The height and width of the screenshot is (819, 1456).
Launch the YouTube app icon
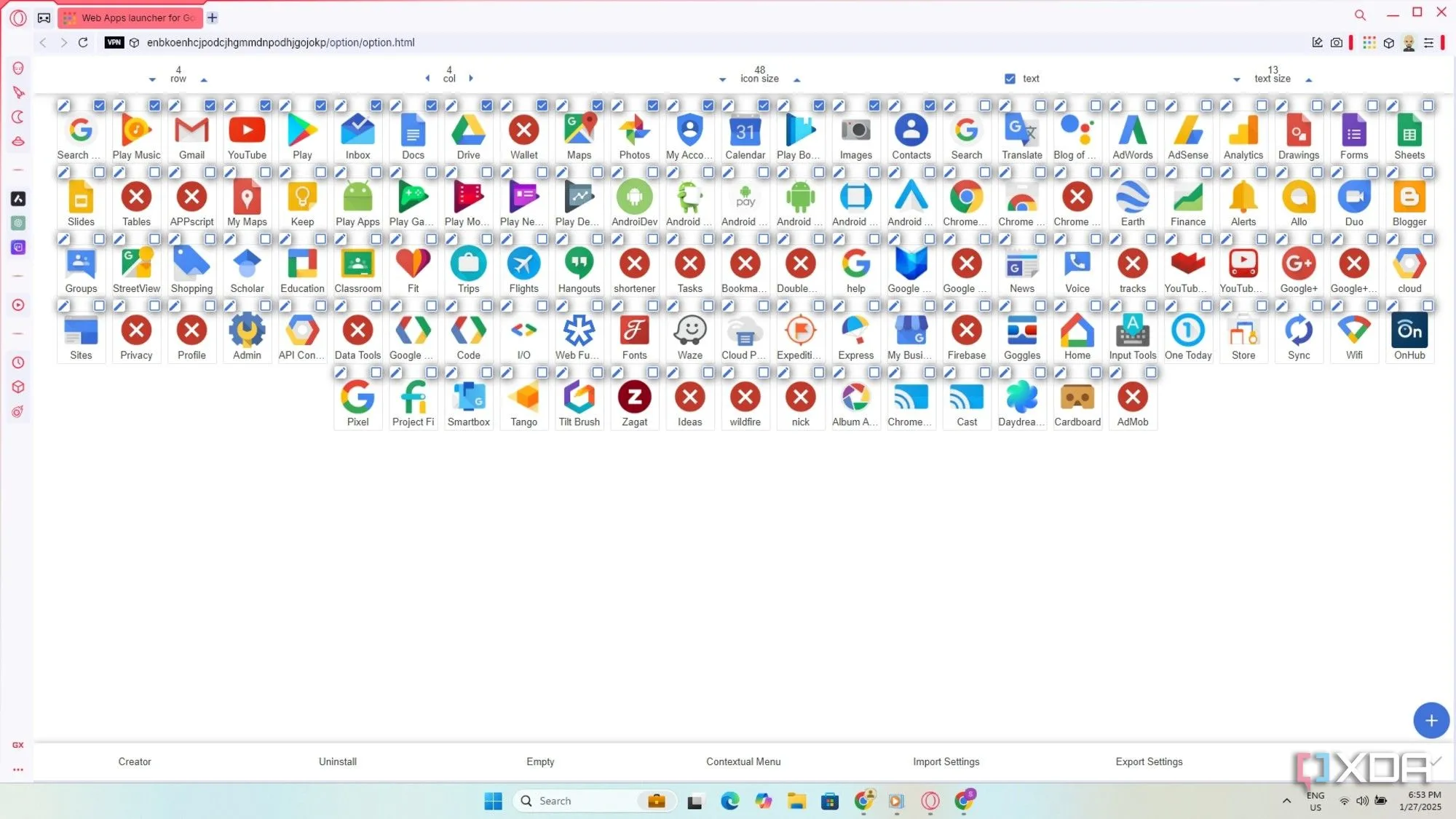point(247,131)
